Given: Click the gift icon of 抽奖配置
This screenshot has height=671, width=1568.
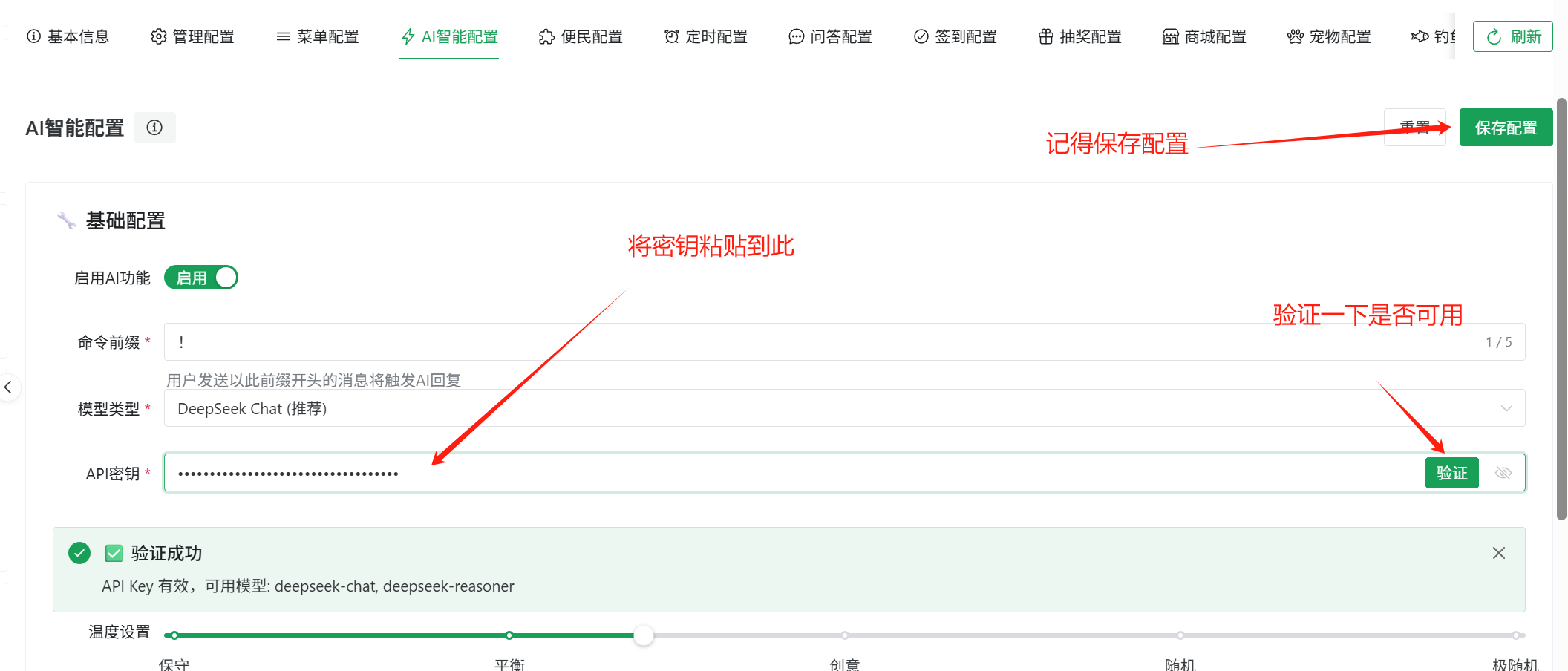Looking at the screenshot, I should (1045, 36).
